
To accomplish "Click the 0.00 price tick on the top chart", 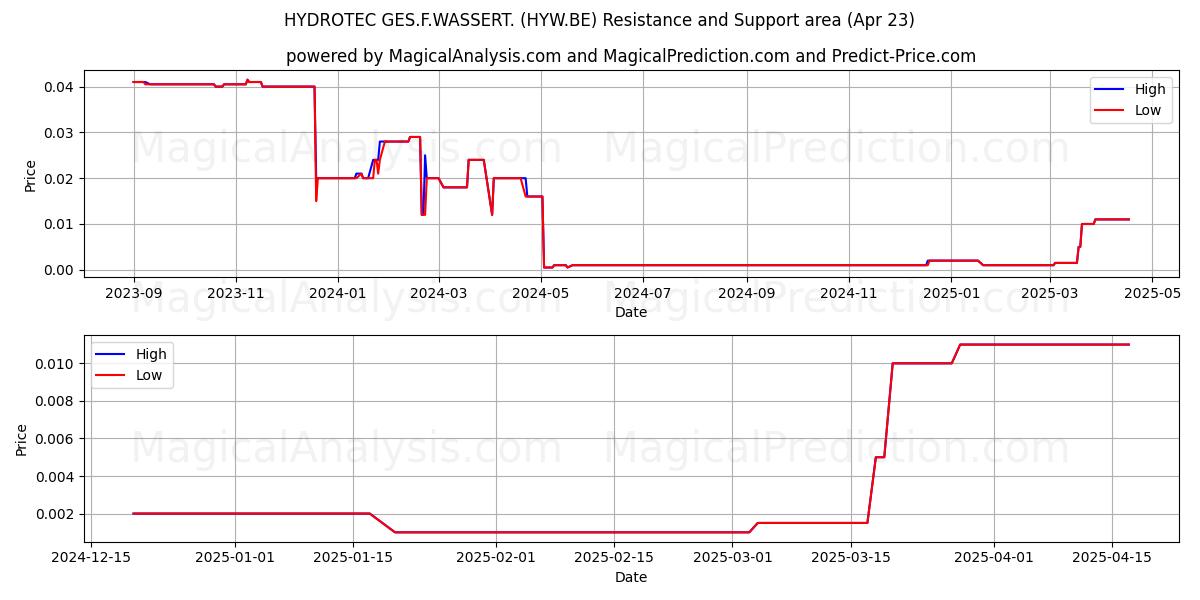I will click(x=58, y=270).
